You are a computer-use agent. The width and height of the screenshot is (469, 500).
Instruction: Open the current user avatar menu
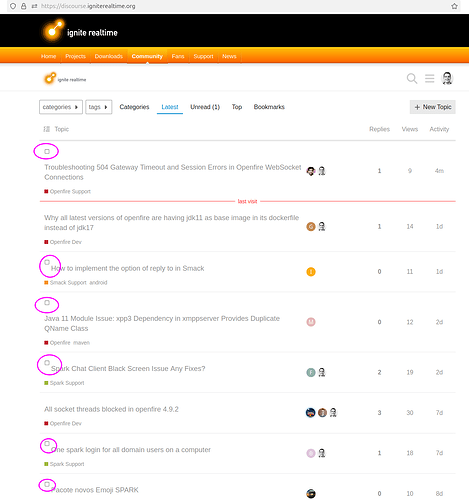pyautogui.click(x=447, y=79)
